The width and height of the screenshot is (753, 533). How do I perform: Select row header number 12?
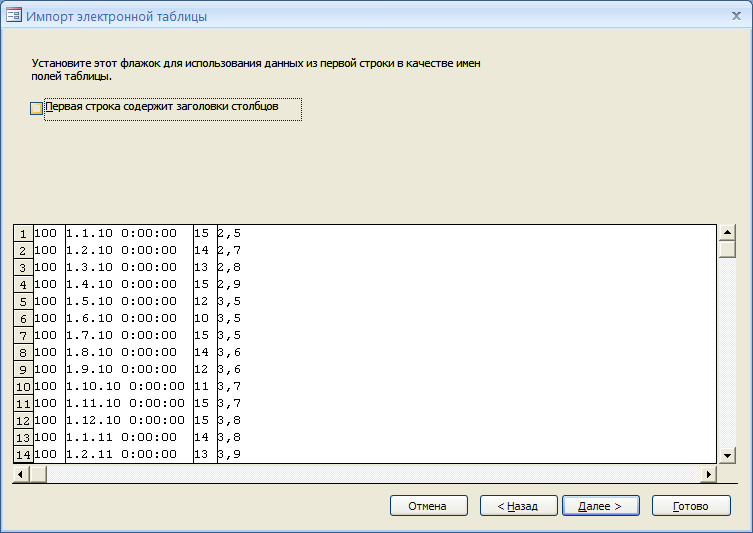[23, 421]
